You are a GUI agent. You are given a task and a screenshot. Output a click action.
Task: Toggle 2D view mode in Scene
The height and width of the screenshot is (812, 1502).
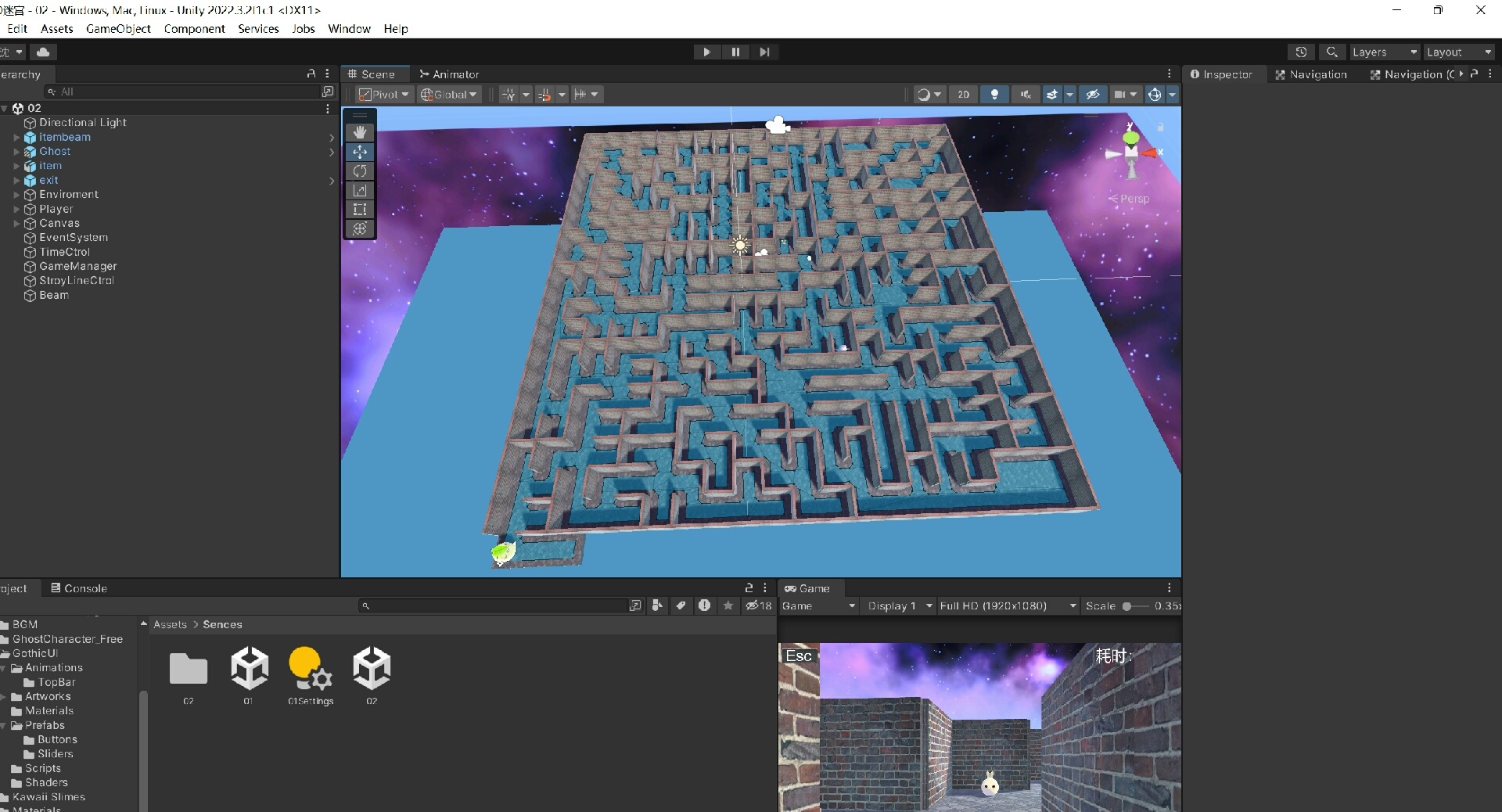click(963, 95)
